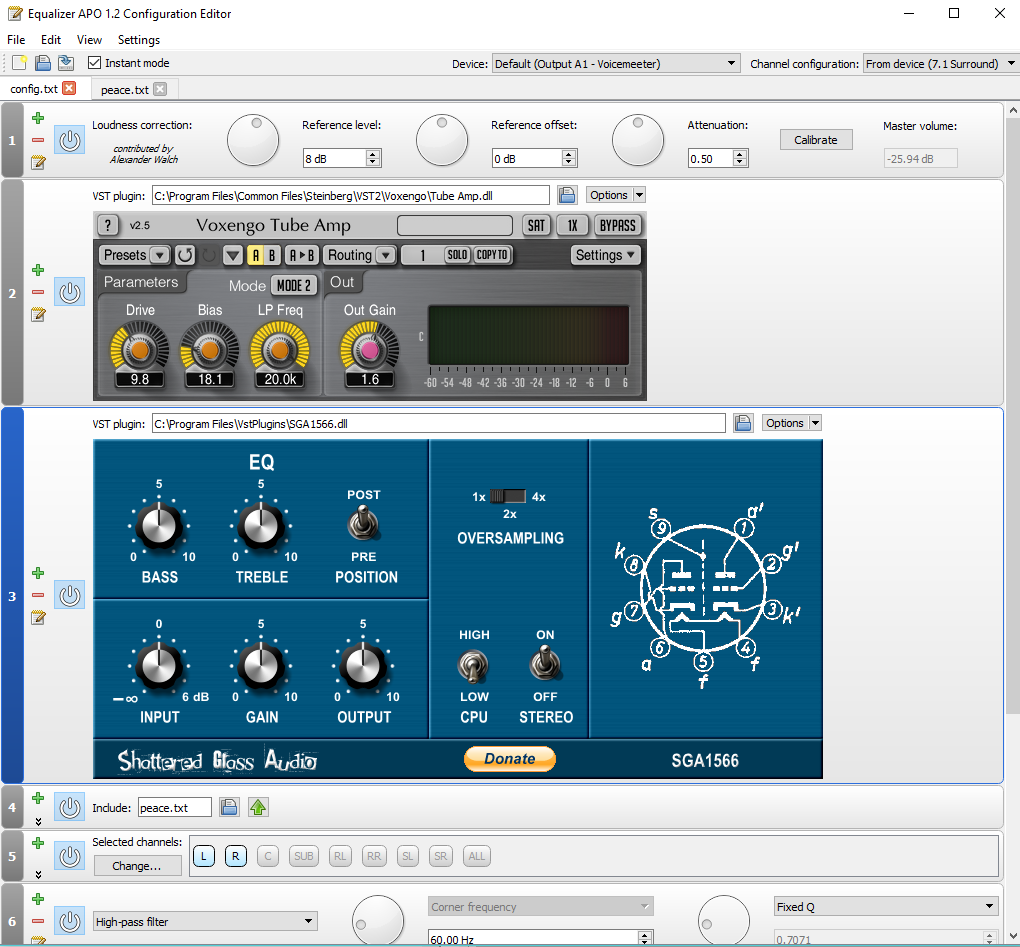
Task: Open Tube Amp Settings dropdown
Action: point(605,255)
